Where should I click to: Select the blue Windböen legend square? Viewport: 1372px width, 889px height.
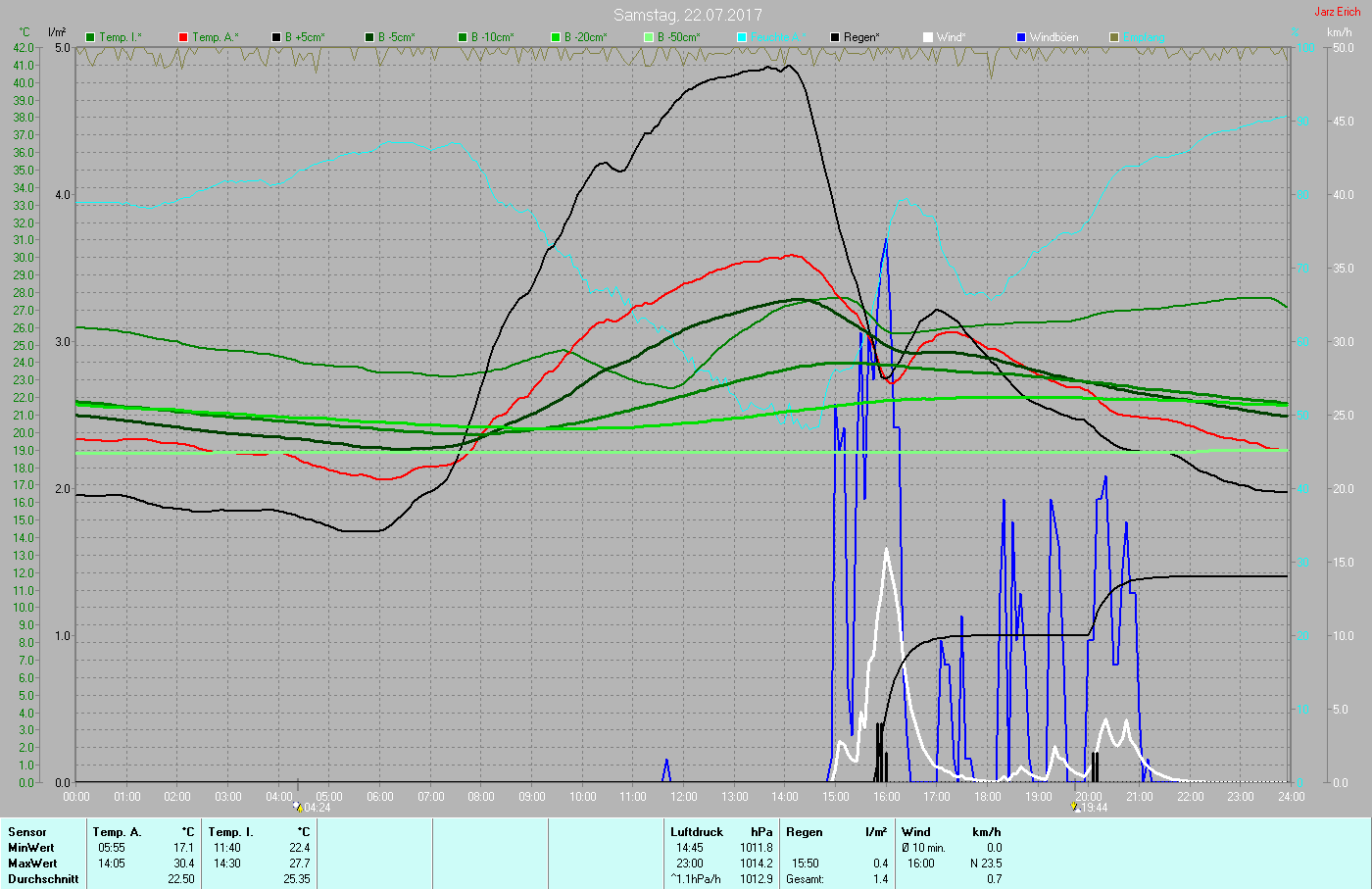coord(1021,37)
